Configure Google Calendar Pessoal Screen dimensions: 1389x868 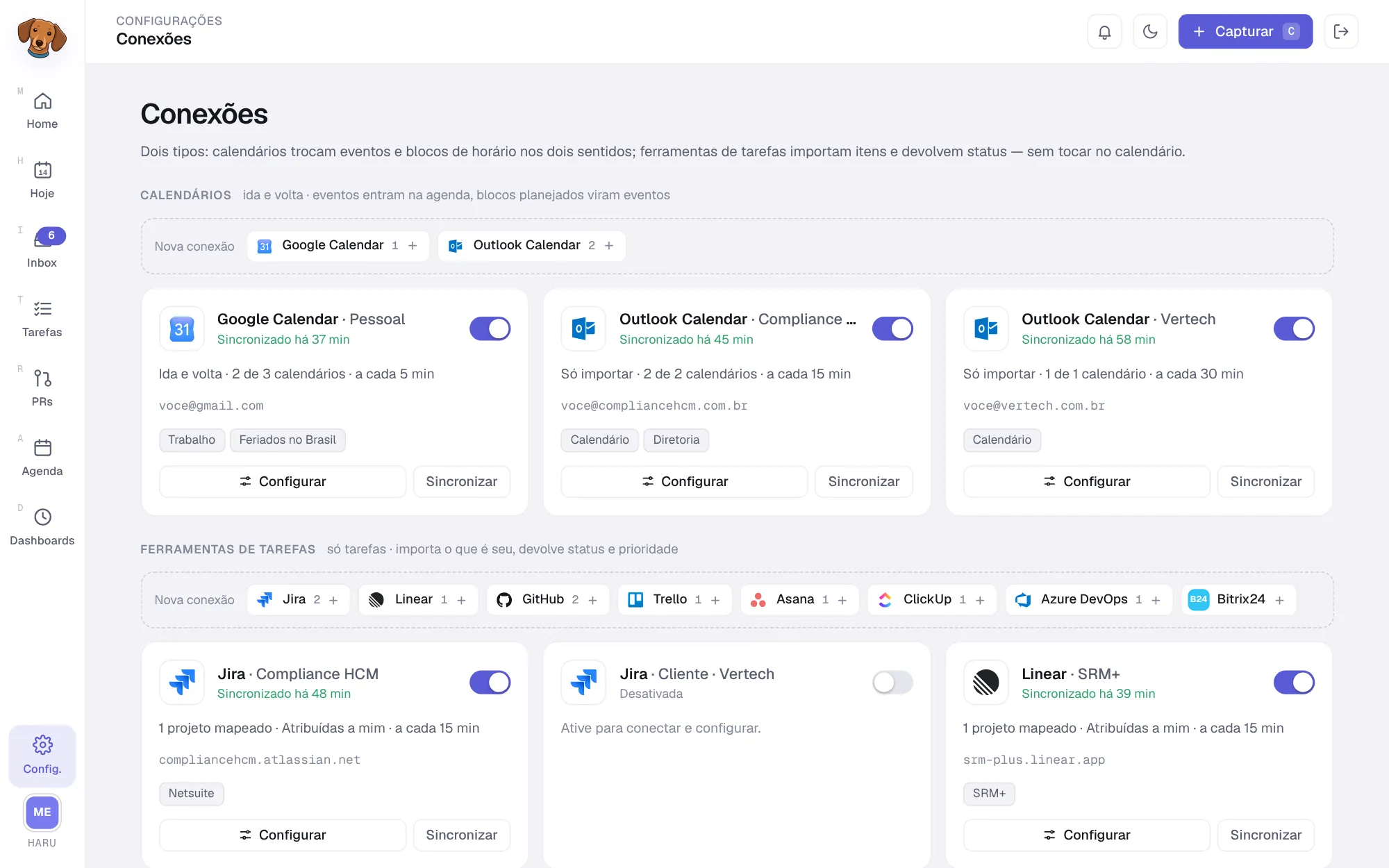(283, 482)
